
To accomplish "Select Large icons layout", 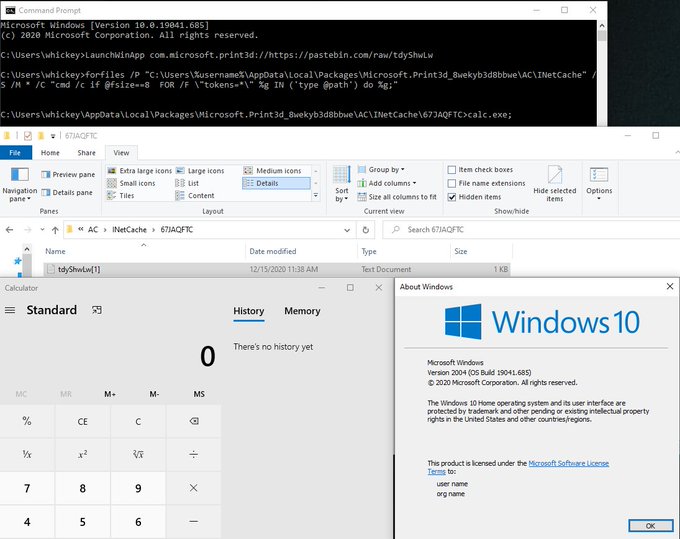I will 200,171.
